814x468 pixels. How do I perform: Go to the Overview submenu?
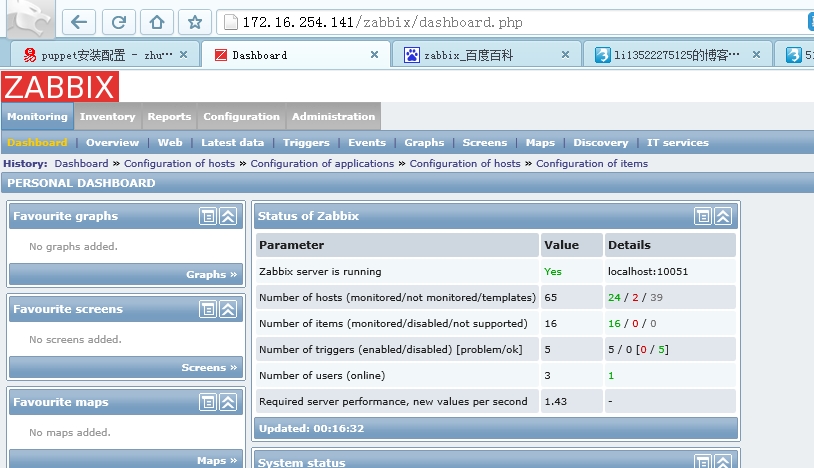pos(112,143)
